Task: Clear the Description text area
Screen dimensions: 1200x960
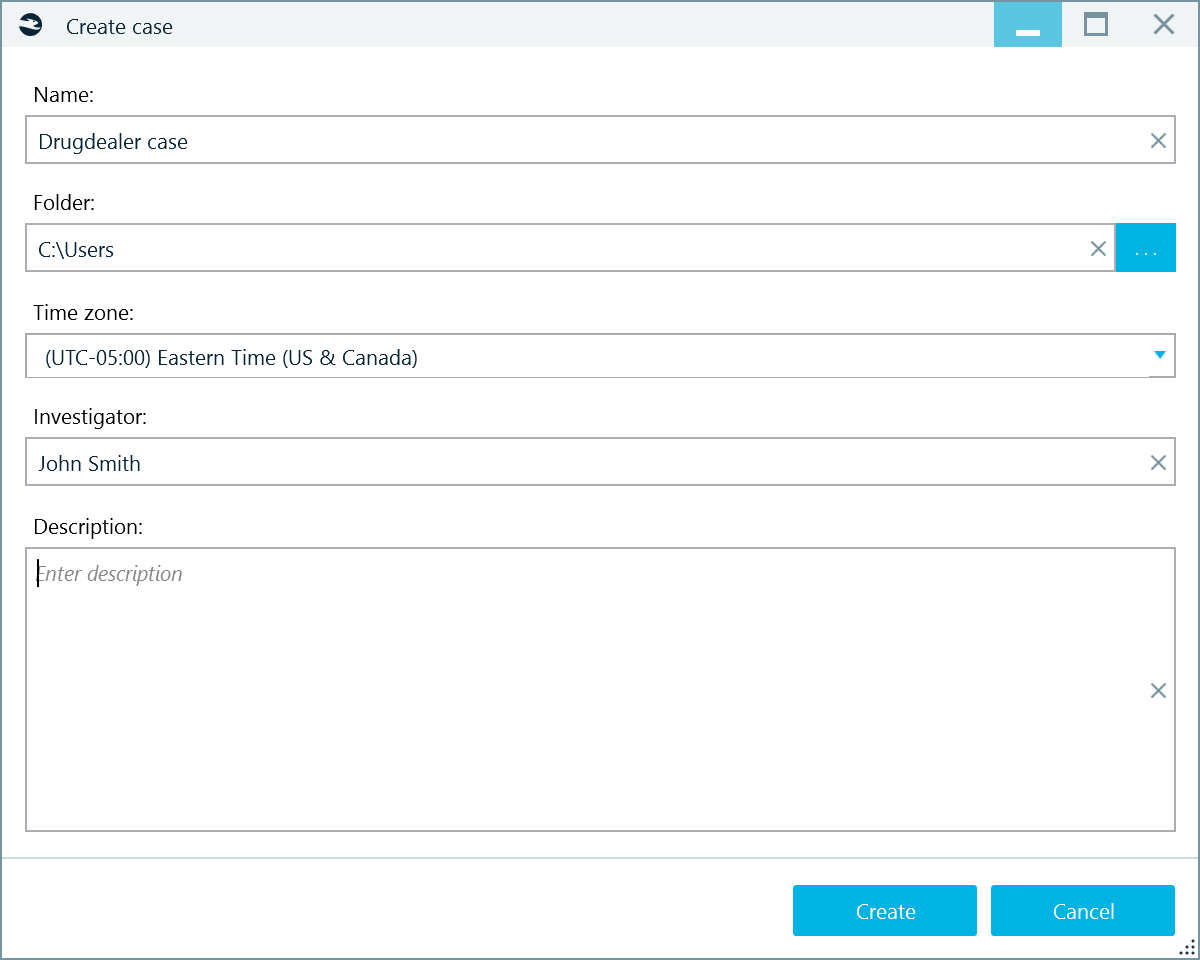Action: 1158,690
